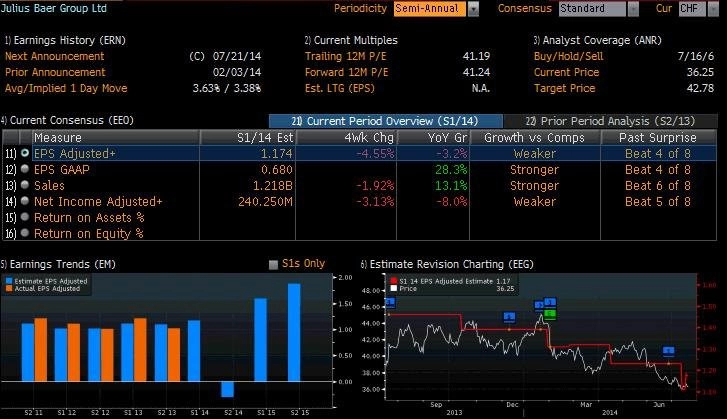Click the Sales estimate 1.218B
This screenshot has height=419, width=727.
point(273,185)
